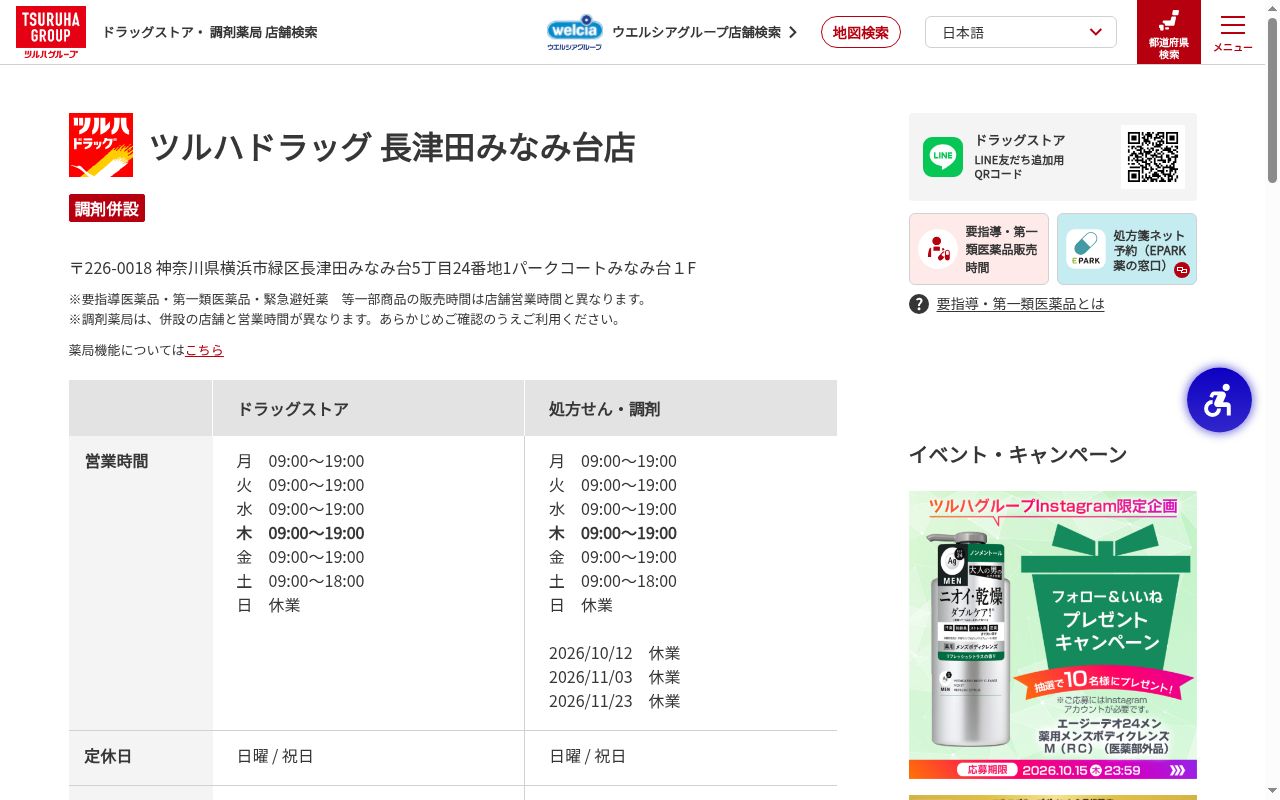Open 要指導・第一類医薬品とは link
1280x800 pixels.
(1020, 304)
